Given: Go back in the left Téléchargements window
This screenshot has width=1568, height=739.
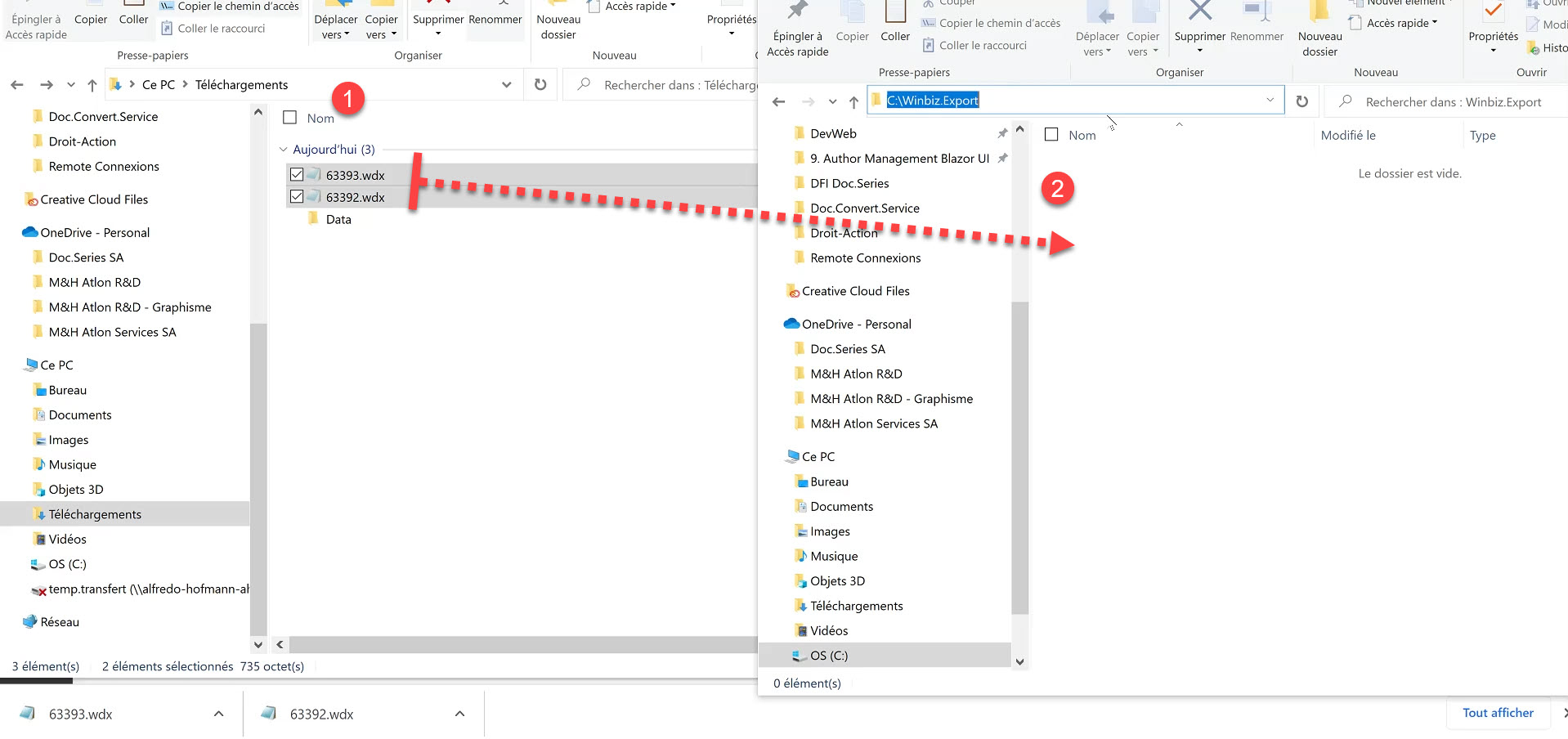Looking at the screenshot, I should (x=17, y=84).
